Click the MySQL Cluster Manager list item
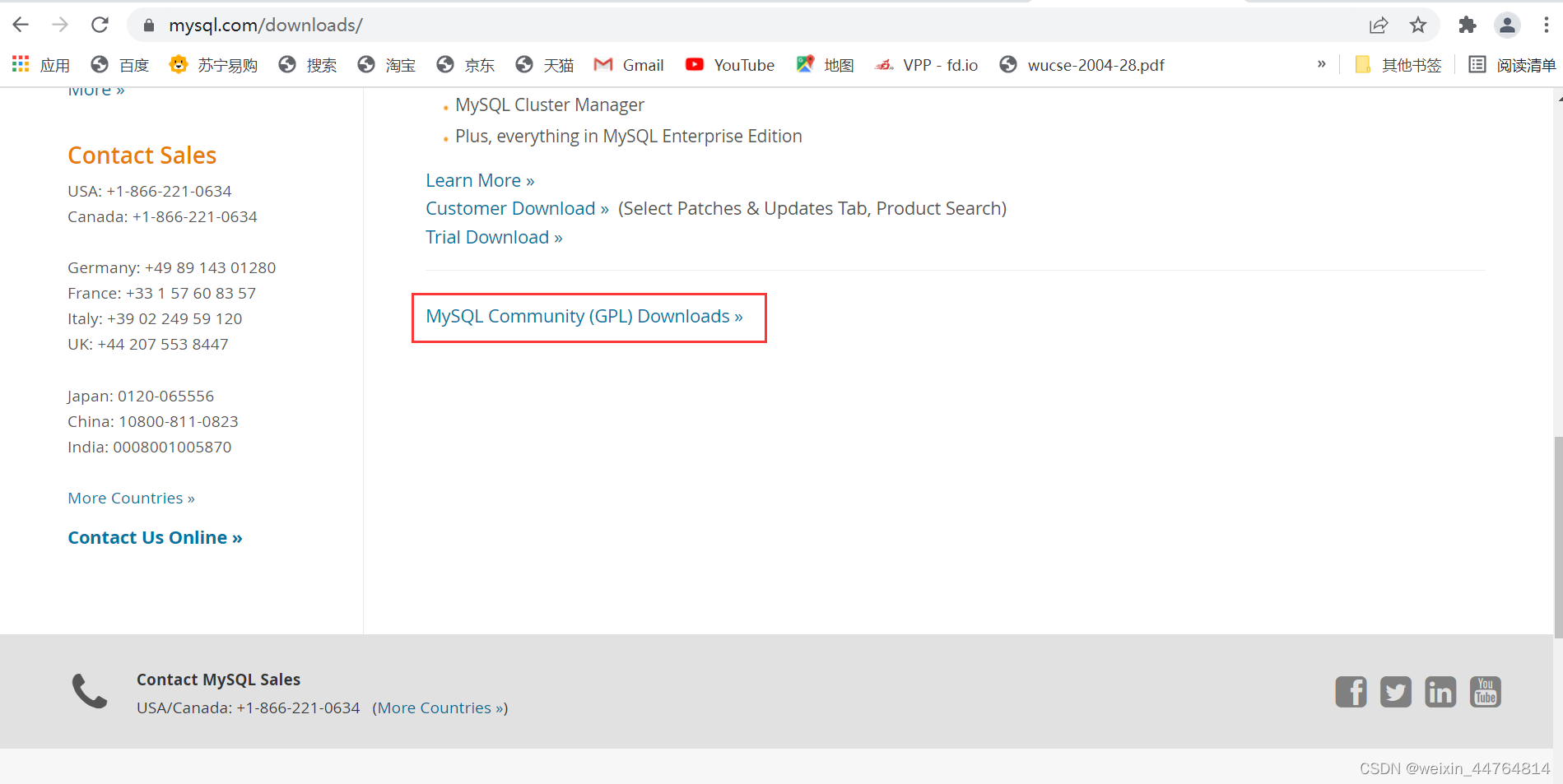The height and width of the screenshot is (784, 1563). tap(550, 105)
